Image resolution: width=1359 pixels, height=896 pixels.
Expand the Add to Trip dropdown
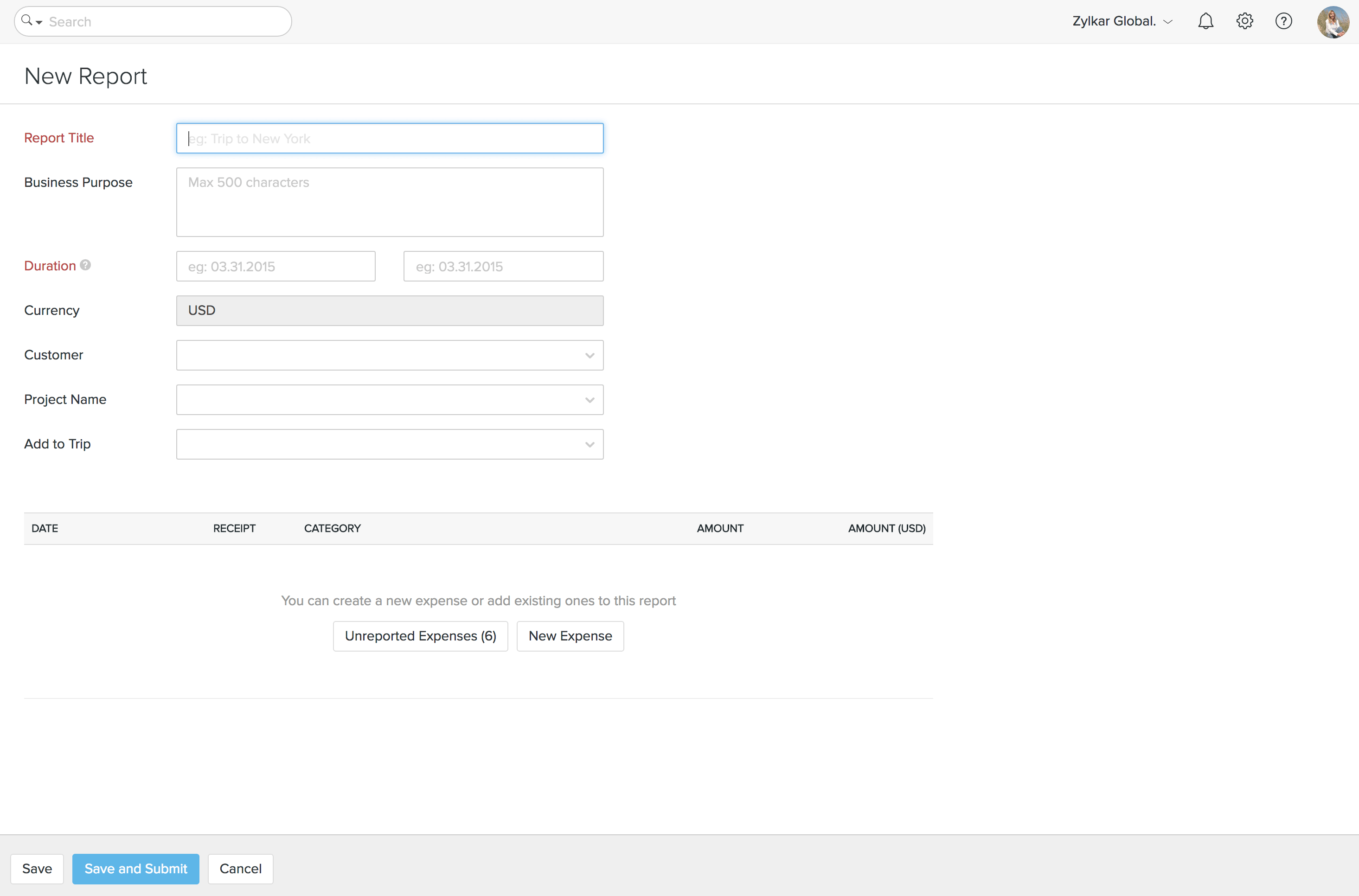(590, 444)
